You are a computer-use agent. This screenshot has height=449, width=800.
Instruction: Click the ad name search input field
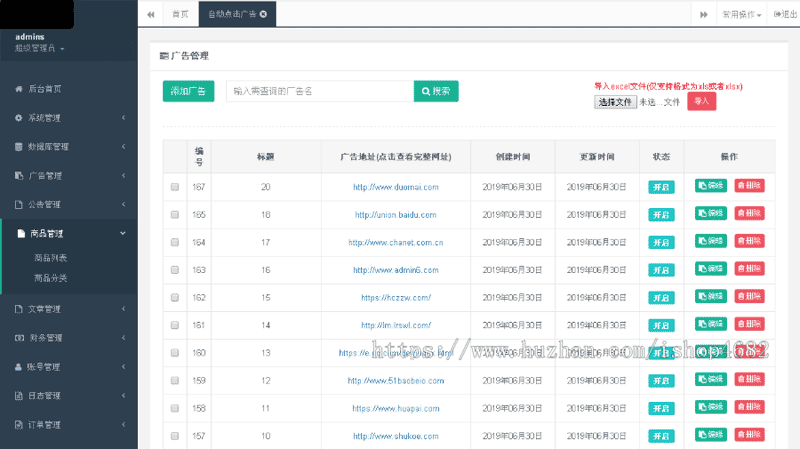point(319,91)
